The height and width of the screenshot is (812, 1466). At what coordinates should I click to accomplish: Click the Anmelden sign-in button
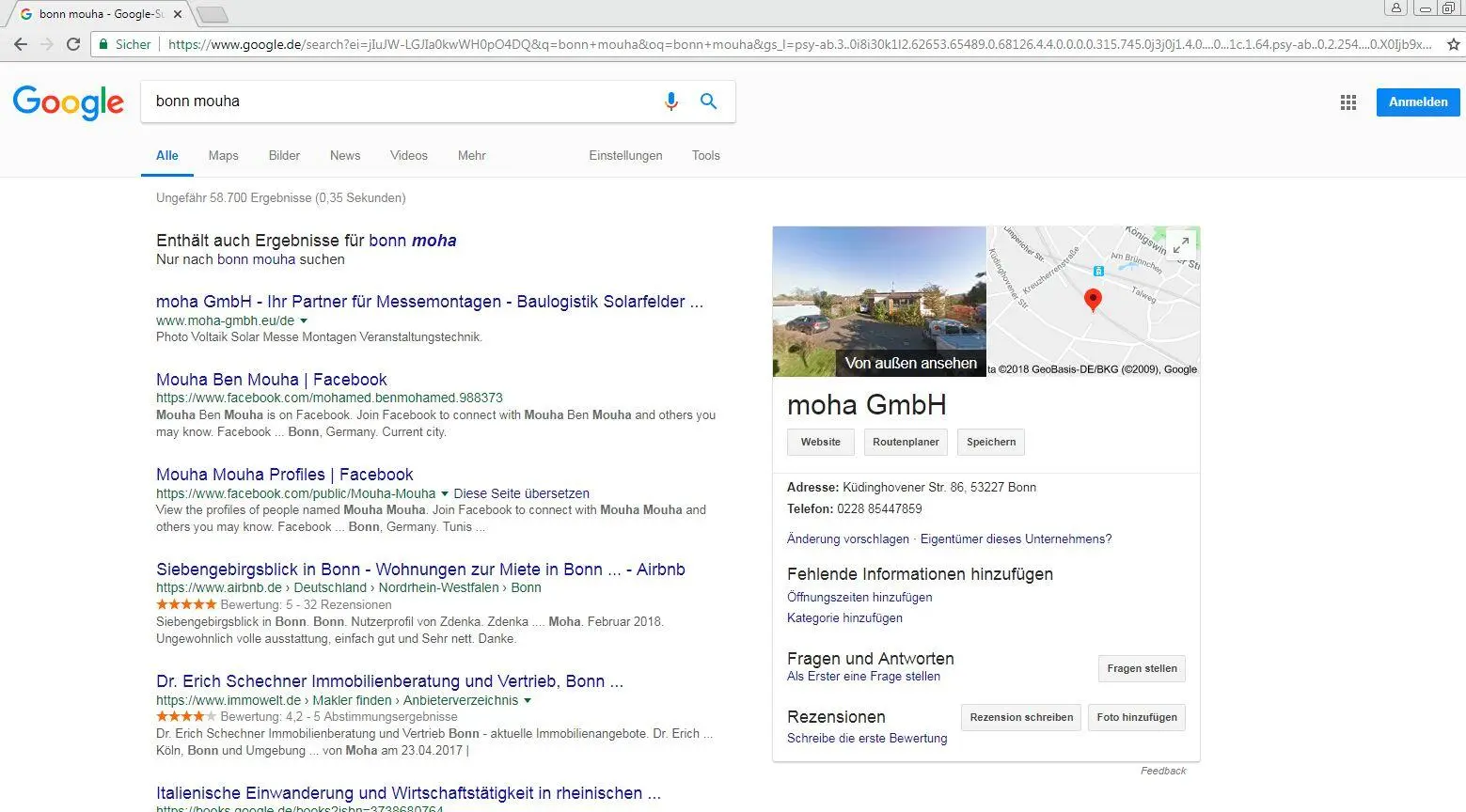[1418, 102]
